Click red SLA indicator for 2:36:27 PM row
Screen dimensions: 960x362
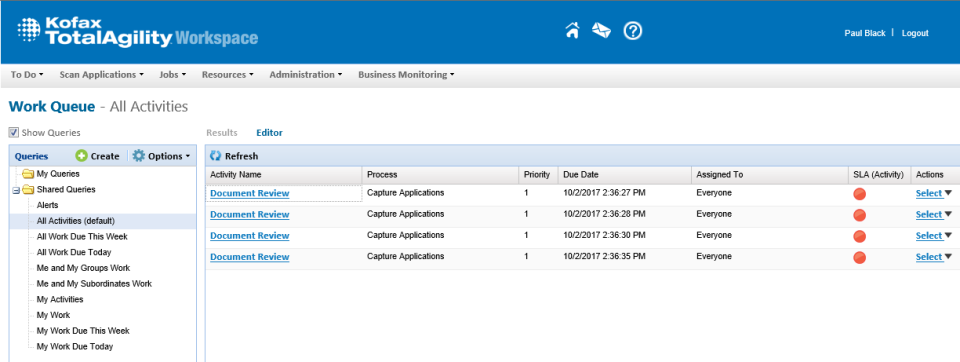[x=860, y=194]
